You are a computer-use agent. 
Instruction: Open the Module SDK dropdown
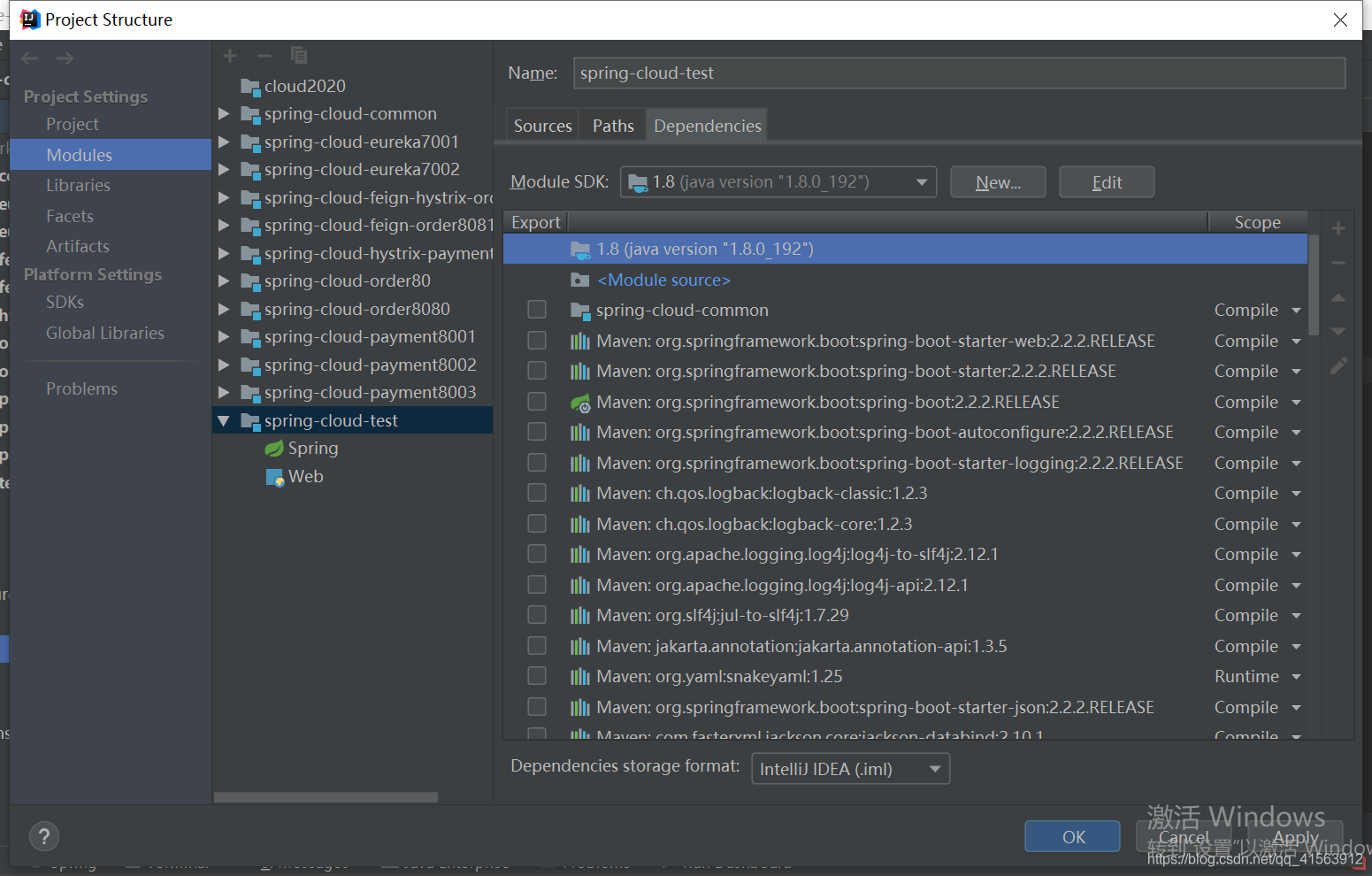click(x=778, y=182)
